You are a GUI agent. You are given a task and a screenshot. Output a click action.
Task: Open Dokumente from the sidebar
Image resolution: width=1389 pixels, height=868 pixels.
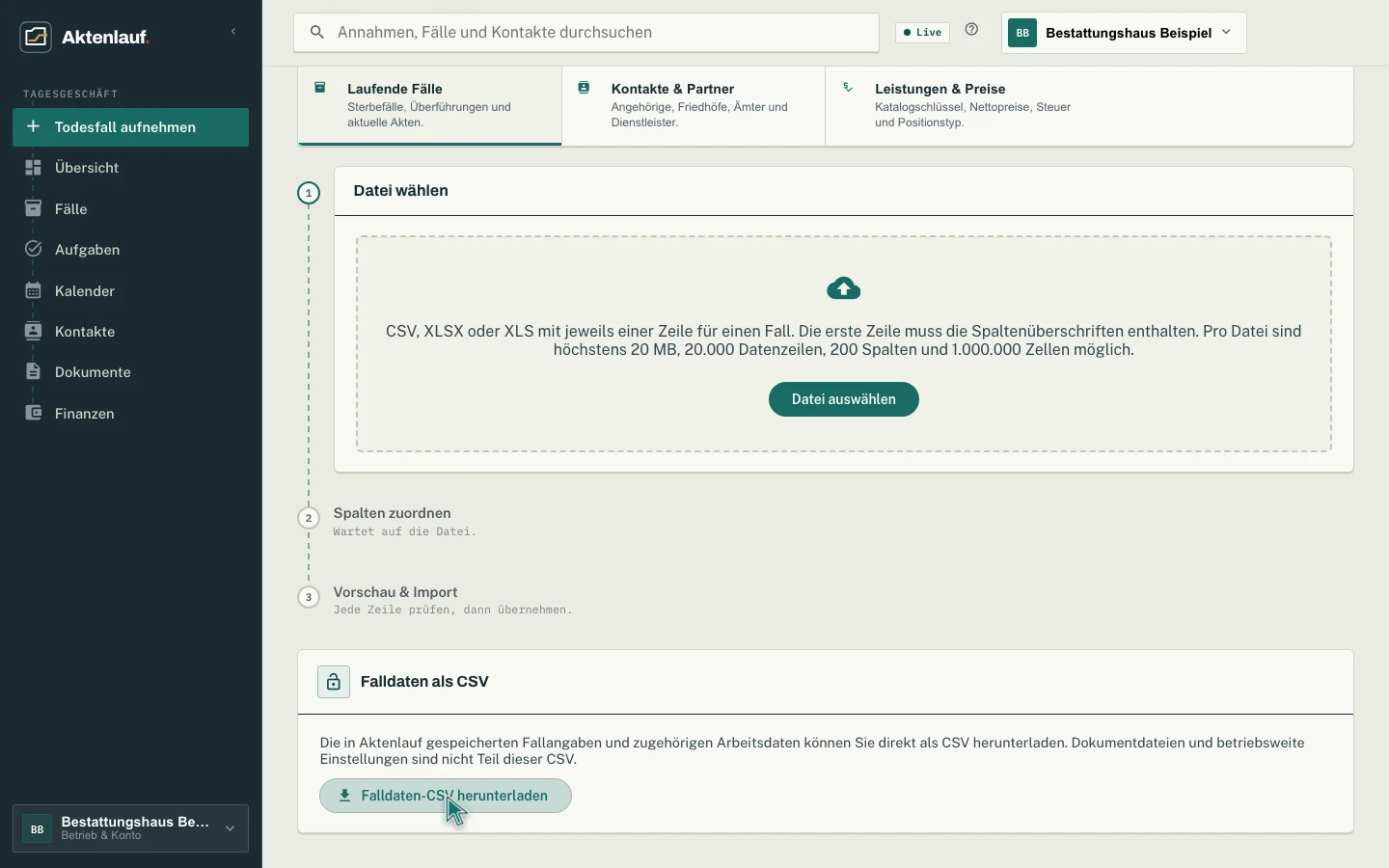[x=130, y=372]
